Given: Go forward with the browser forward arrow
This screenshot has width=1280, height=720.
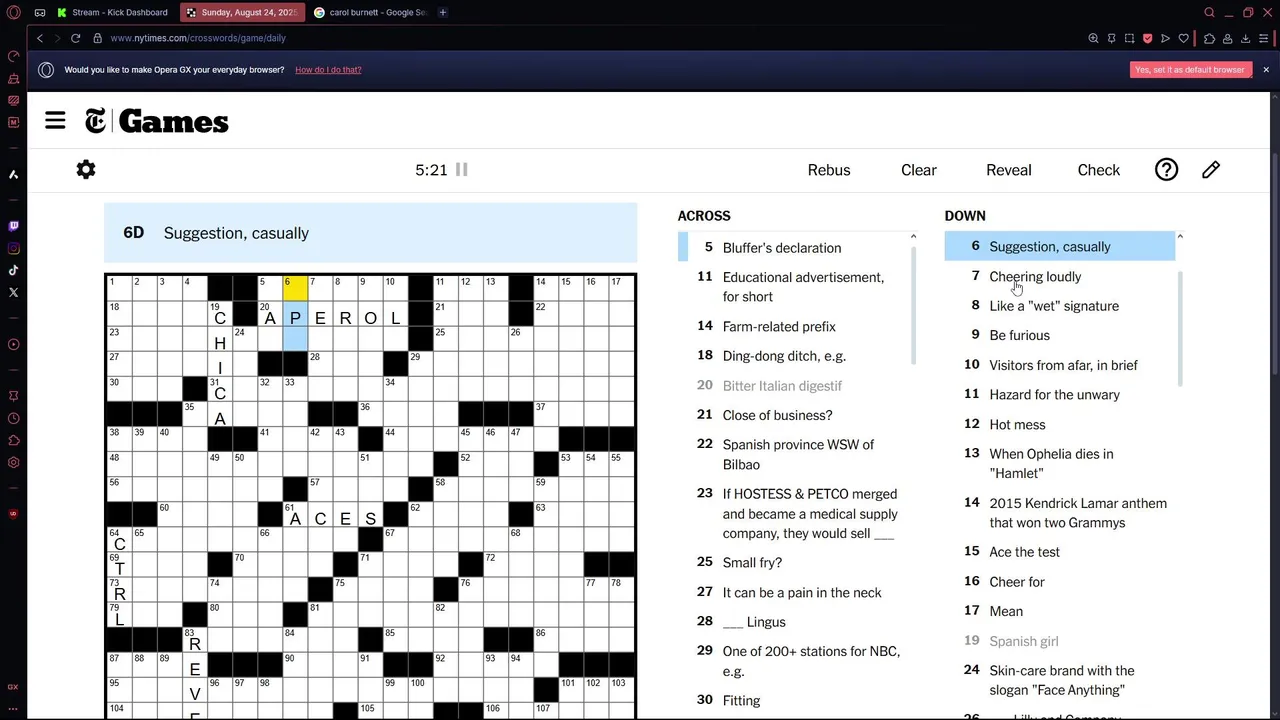Looking at the screenshot, I should pos(57,38).
